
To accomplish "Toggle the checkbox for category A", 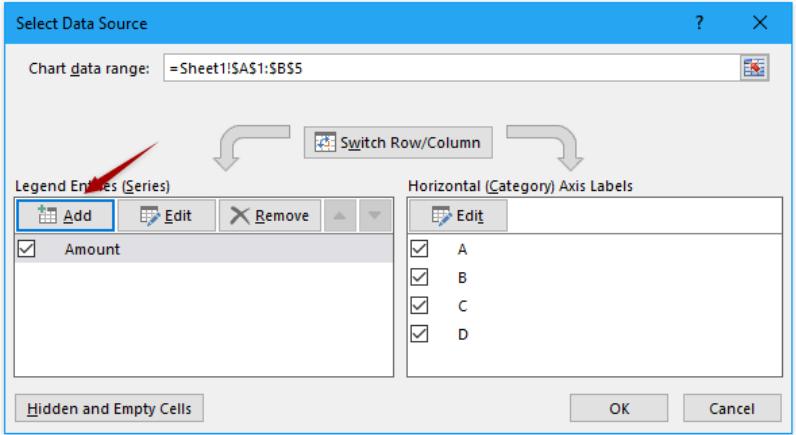I will tap(419, 249).
